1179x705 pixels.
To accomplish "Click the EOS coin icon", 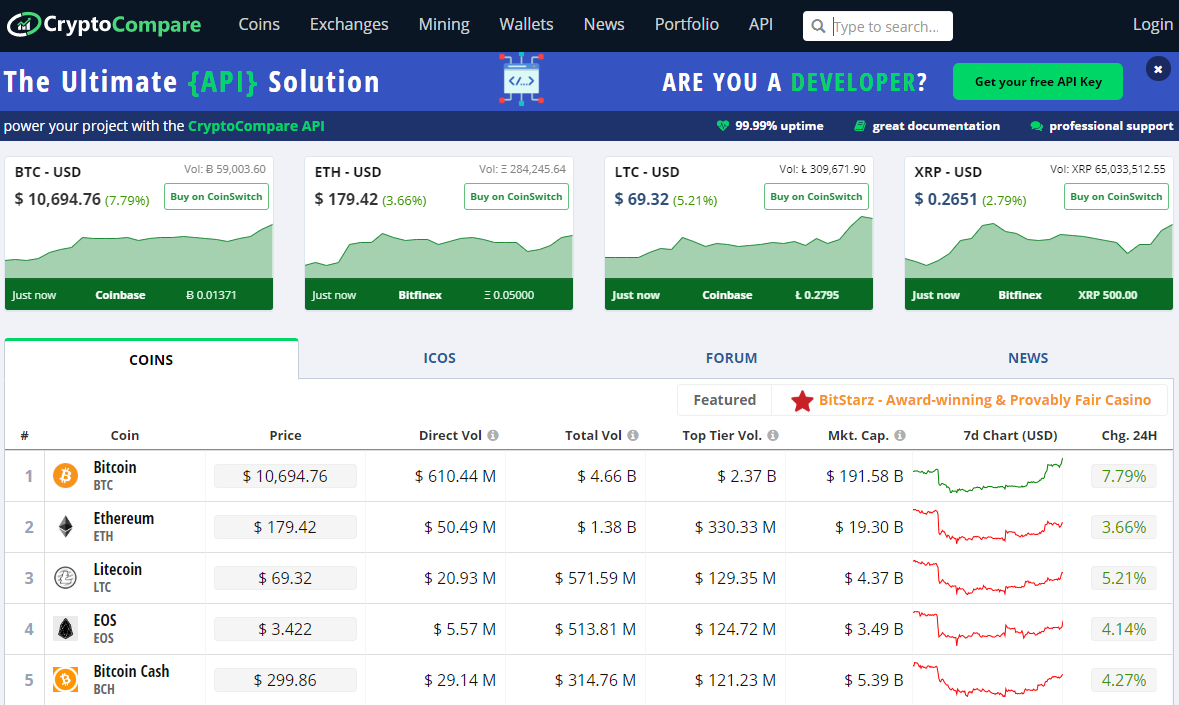I will [65, 628].
